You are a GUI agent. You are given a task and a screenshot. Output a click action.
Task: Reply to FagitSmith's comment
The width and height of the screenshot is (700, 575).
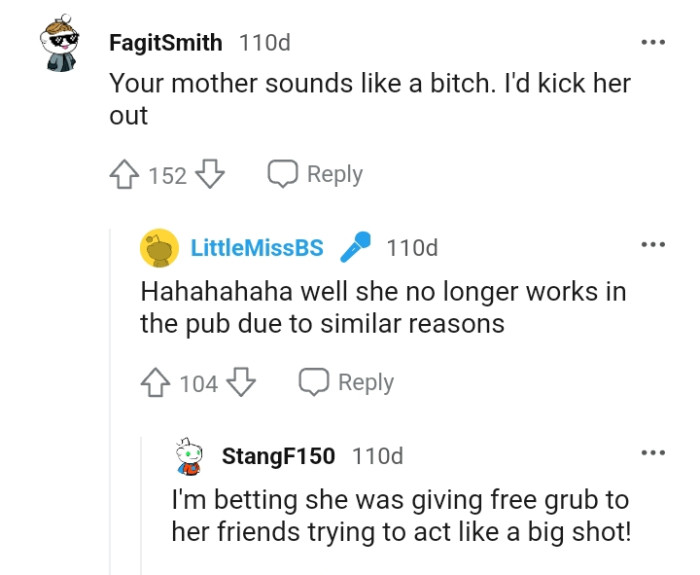tap(315, 175)
